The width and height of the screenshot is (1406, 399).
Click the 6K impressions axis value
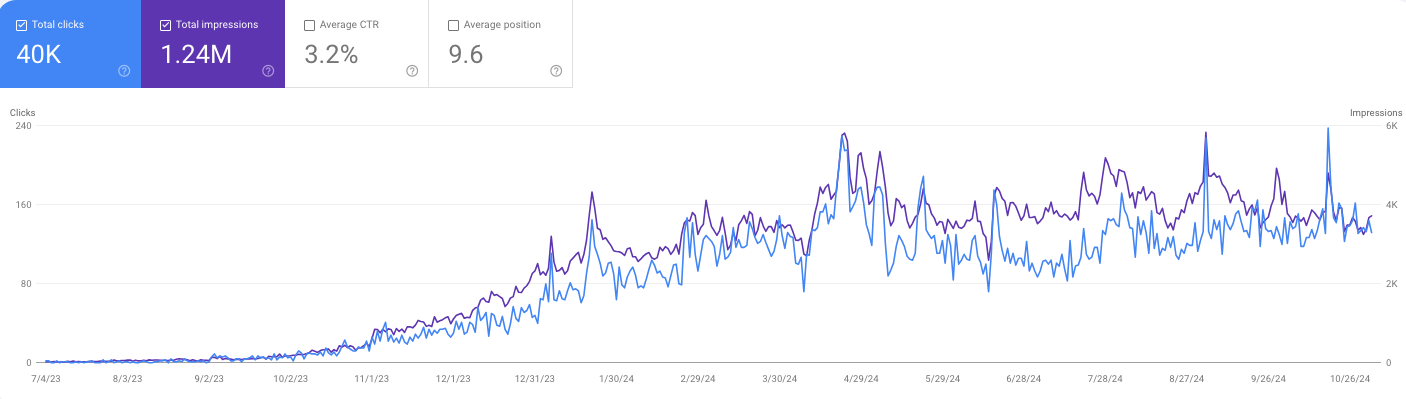point(1391,126)
